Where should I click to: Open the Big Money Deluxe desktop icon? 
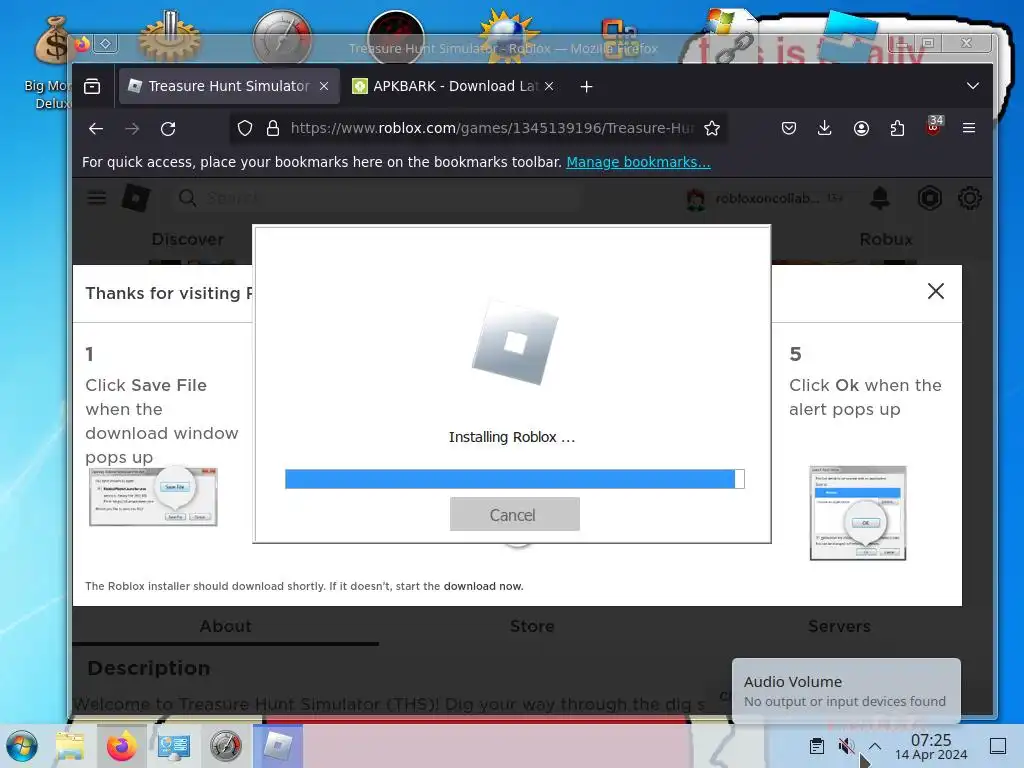51,63
